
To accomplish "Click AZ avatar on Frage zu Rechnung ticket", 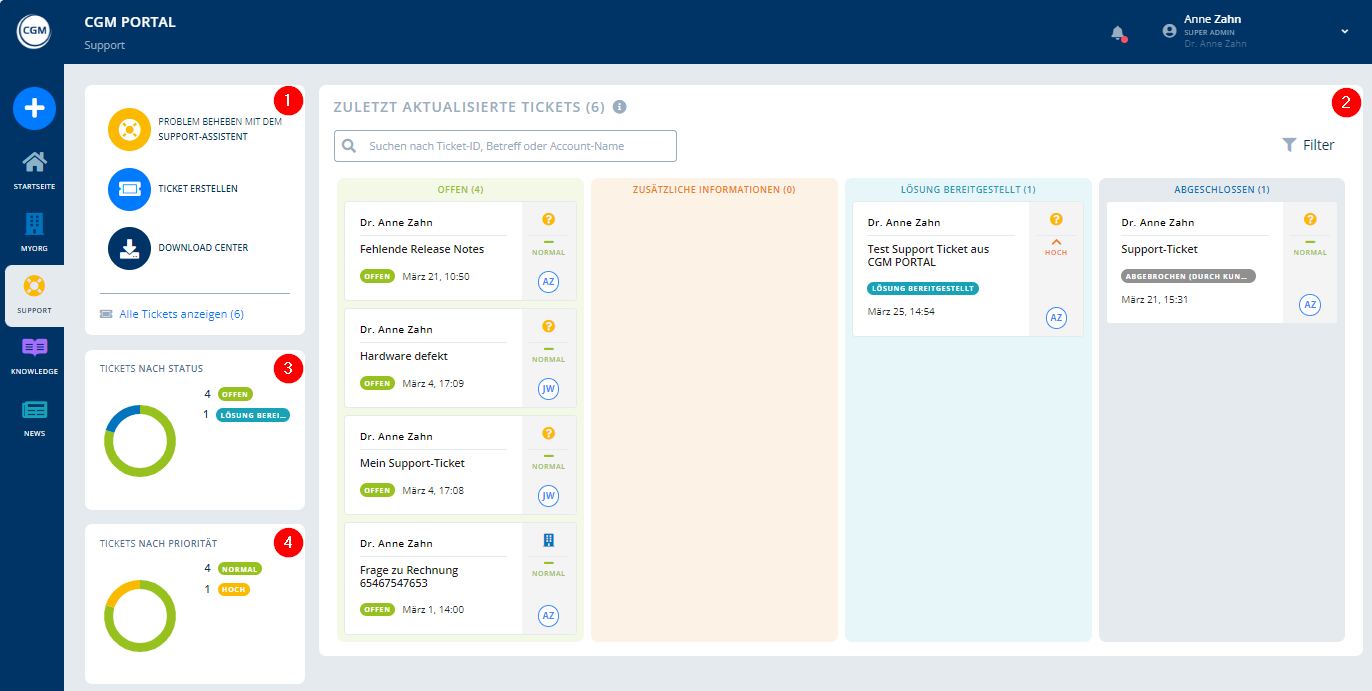I will tap(548, 616).
